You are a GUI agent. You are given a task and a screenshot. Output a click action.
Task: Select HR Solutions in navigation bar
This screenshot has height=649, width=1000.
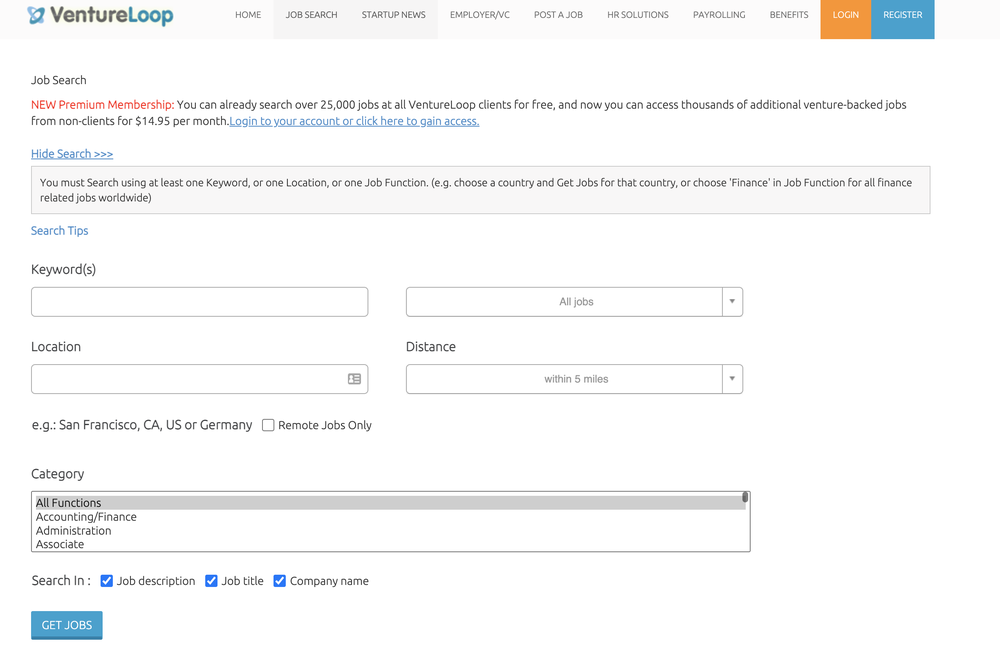[x=638, y=15]
